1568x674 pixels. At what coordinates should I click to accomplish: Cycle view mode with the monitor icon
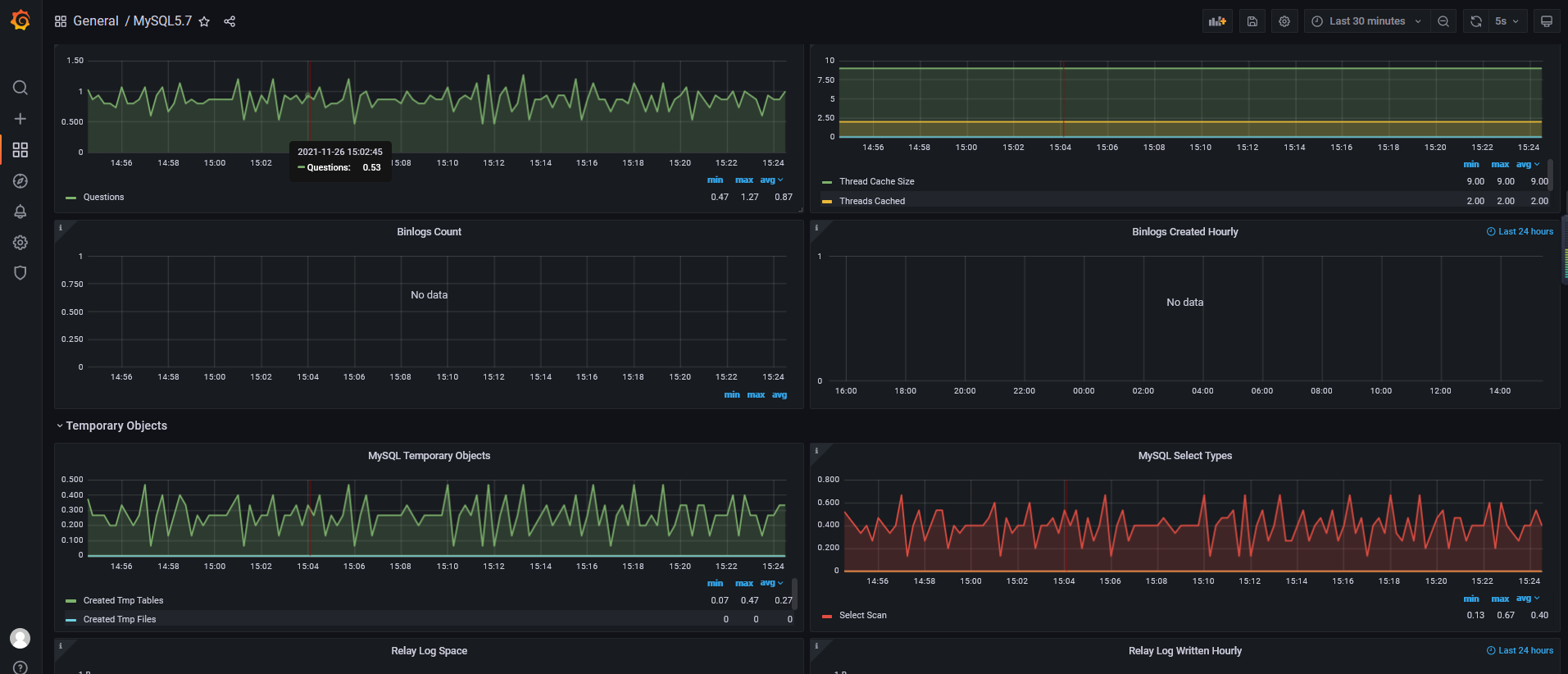pyautogui.click(x=1547, y=21)
